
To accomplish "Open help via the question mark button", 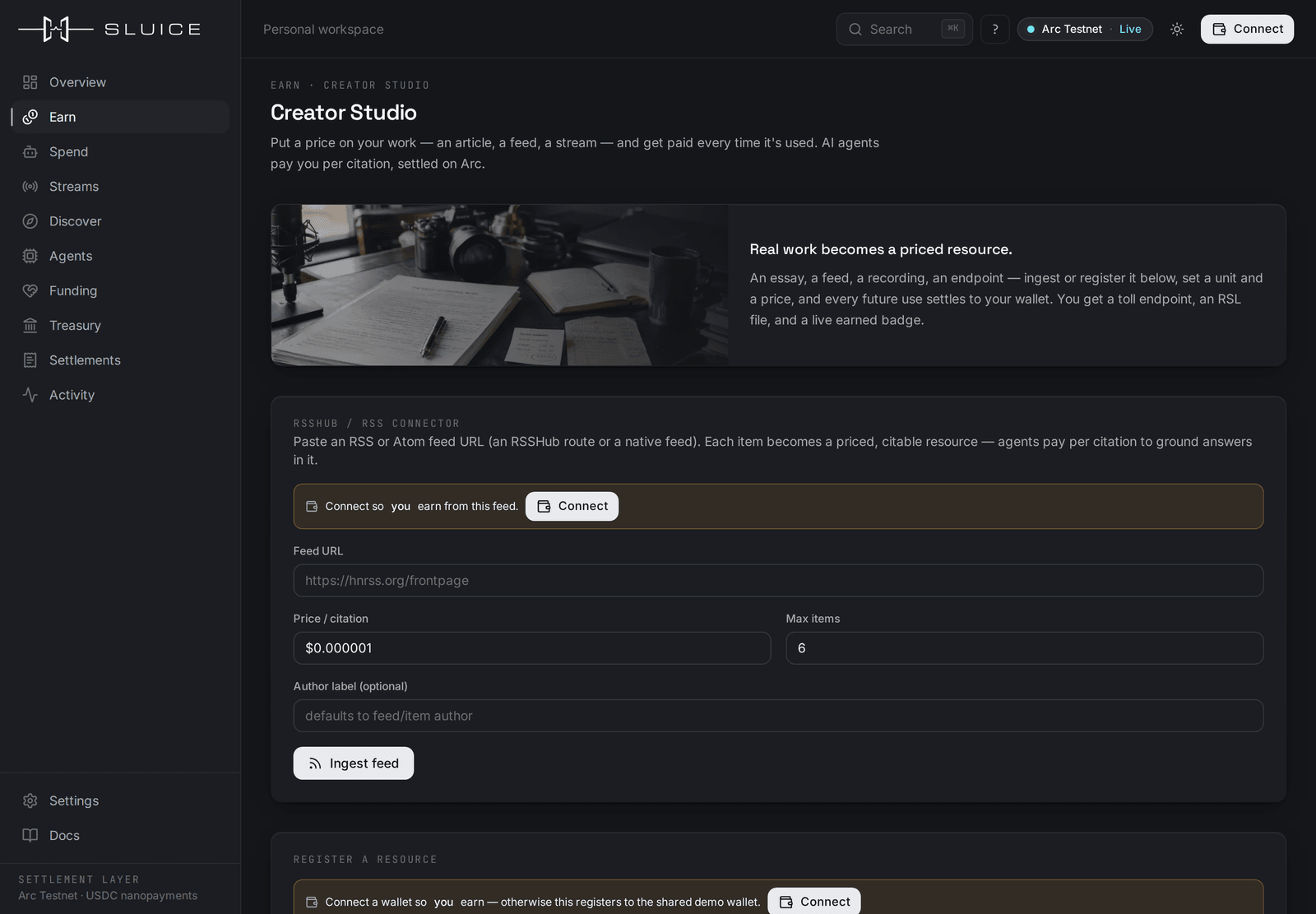I will coord(995,29).
